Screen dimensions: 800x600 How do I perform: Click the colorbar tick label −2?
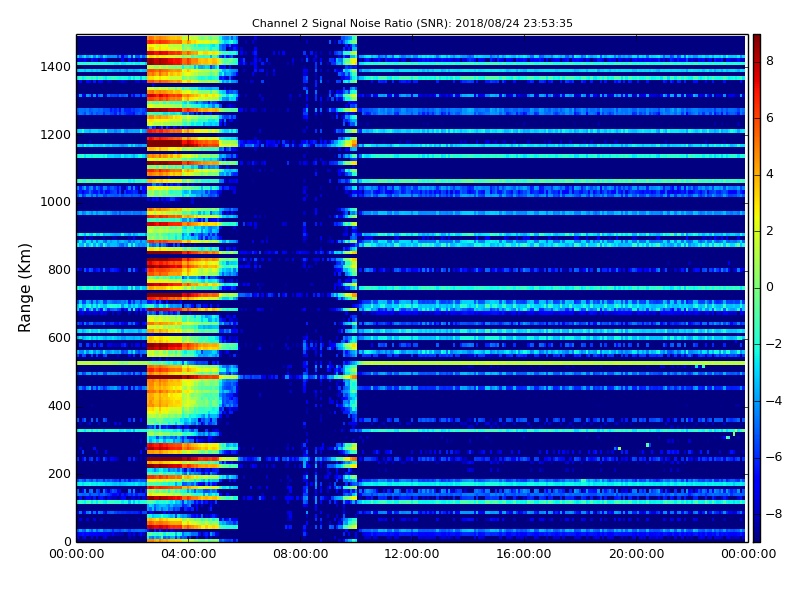click(x=774, y=344)
